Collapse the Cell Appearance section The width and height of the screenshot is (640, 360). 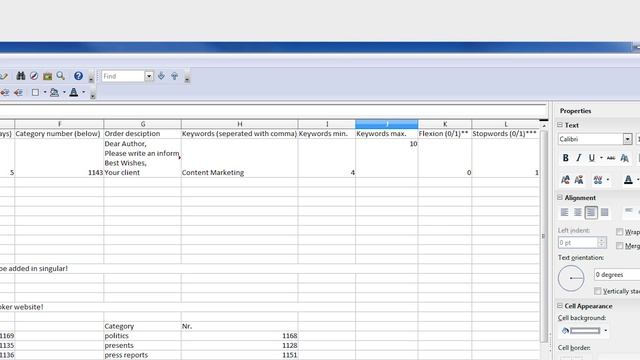[x=560, y=306]
